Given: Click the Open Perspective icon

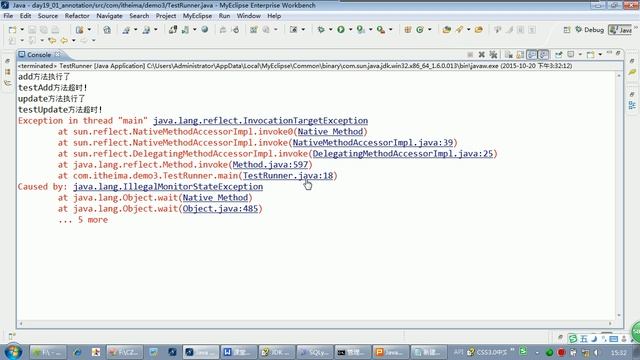Looking at the screenshot, I should [567, 30].
